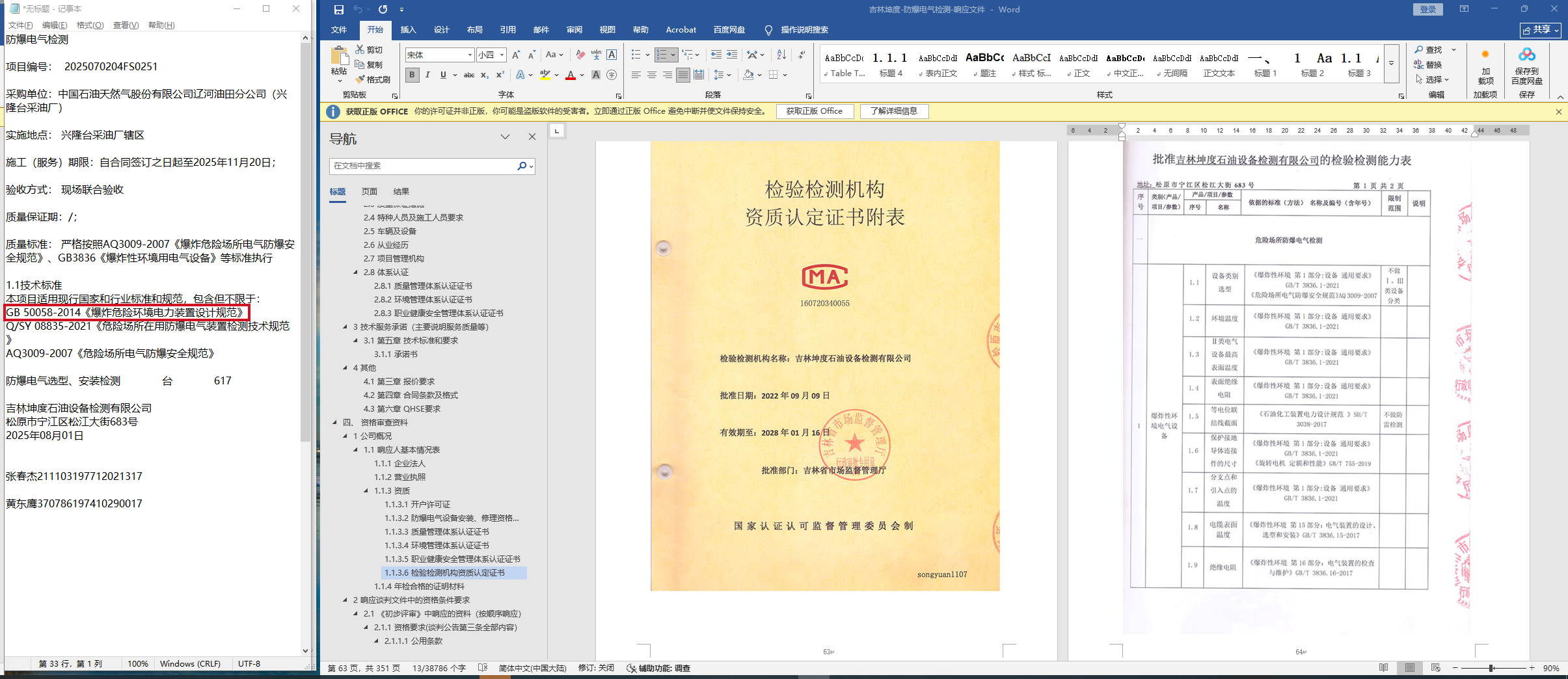1568x679 pixels.
Task: Align text right in paragraph group
Action: (x=667, y=75)
